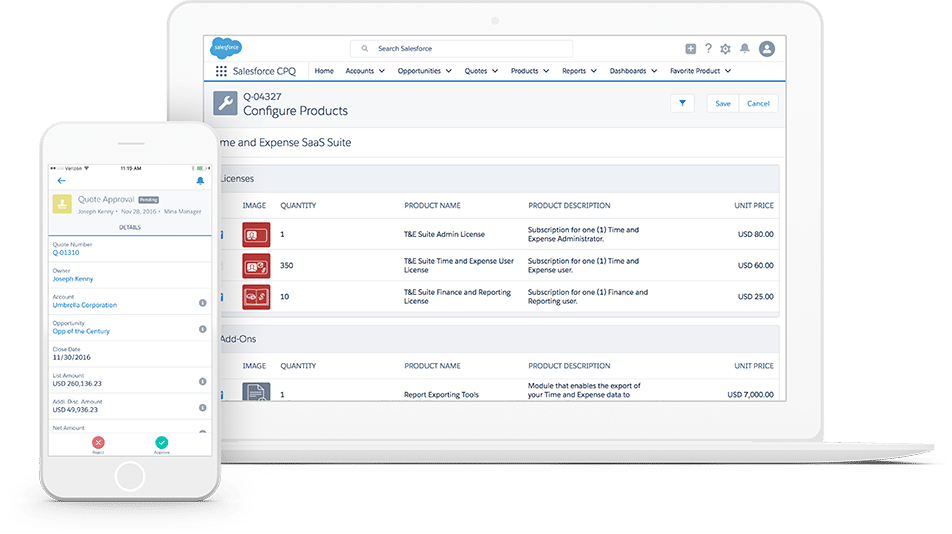The height and width of the screenshot is (534, 952).
Task: Click quantity 1 for T&E Suite Admin License
Action: click(282, 234)
